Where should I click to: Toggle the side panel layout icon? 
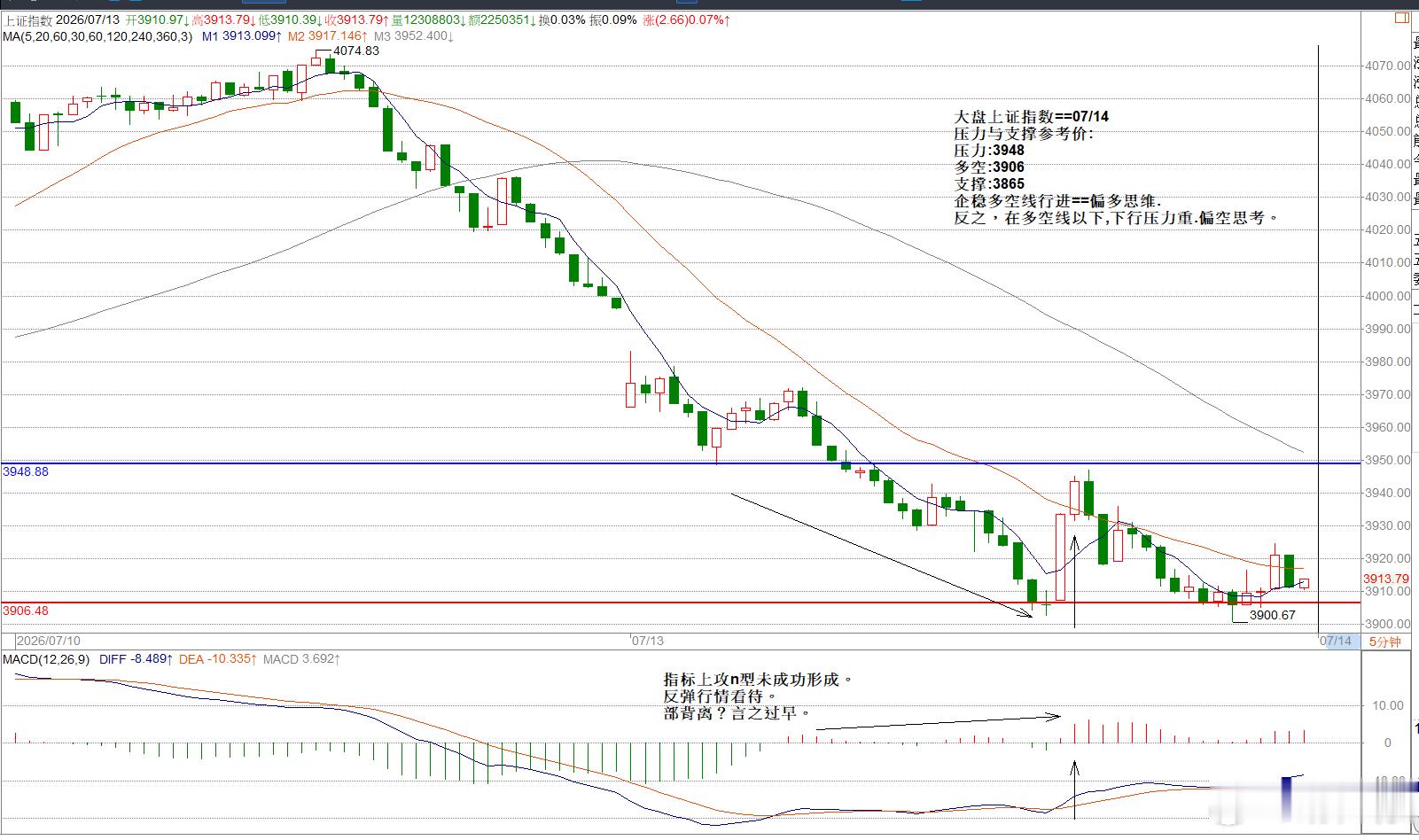pyautogui.click(x=1401, y=18)
